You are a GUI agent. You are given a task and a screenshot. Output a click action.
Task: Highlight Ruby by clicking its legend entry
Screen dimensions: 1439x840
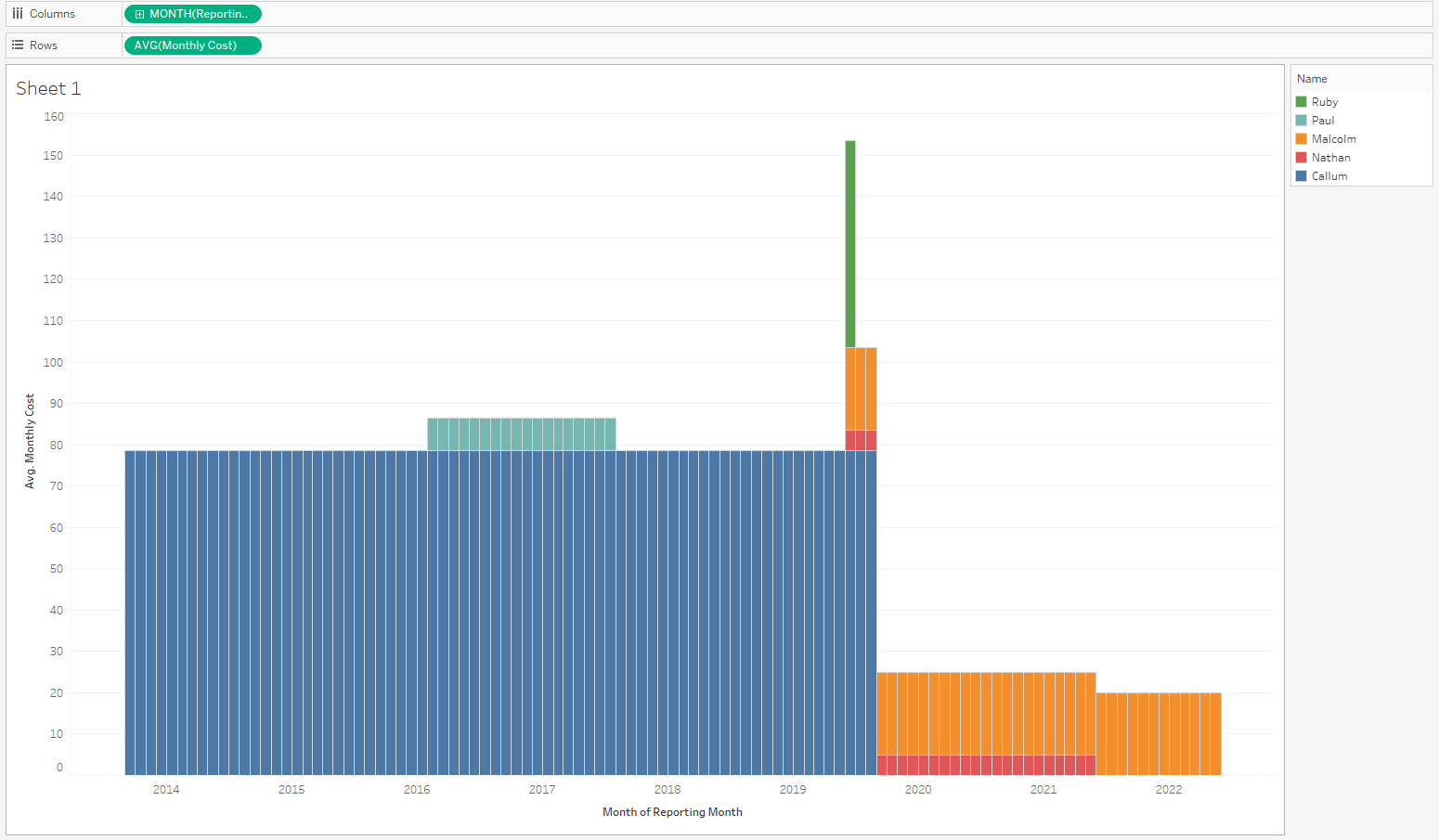(x=1325, y=101)
